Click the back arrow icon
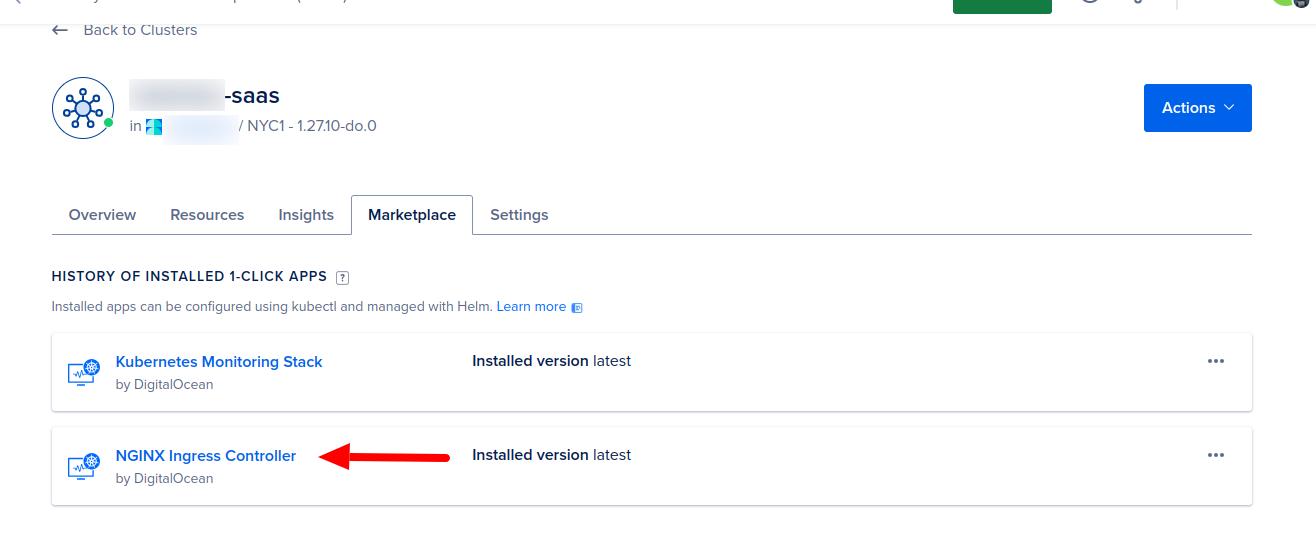This screenshot has width=1316, height=557. tap(60, 30)
